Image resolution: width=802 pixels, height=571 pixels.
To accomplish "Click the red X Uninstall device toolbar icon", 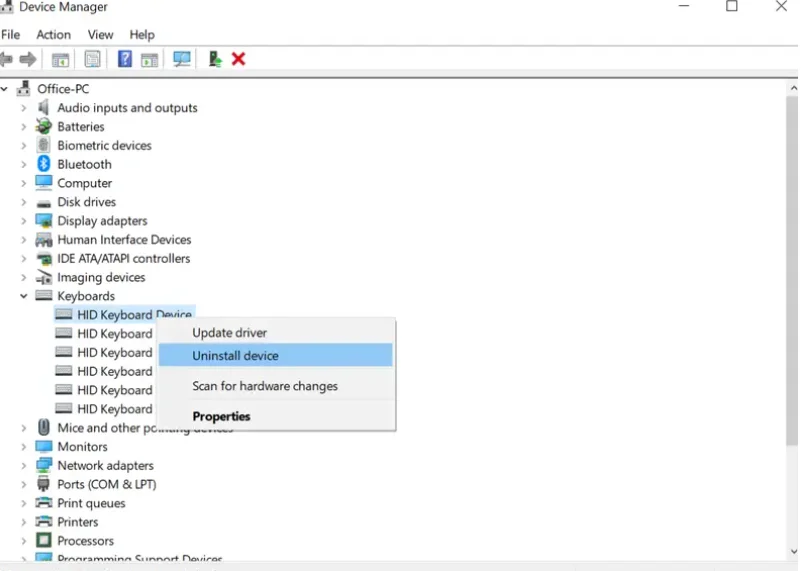I will [x=238, y=59].
